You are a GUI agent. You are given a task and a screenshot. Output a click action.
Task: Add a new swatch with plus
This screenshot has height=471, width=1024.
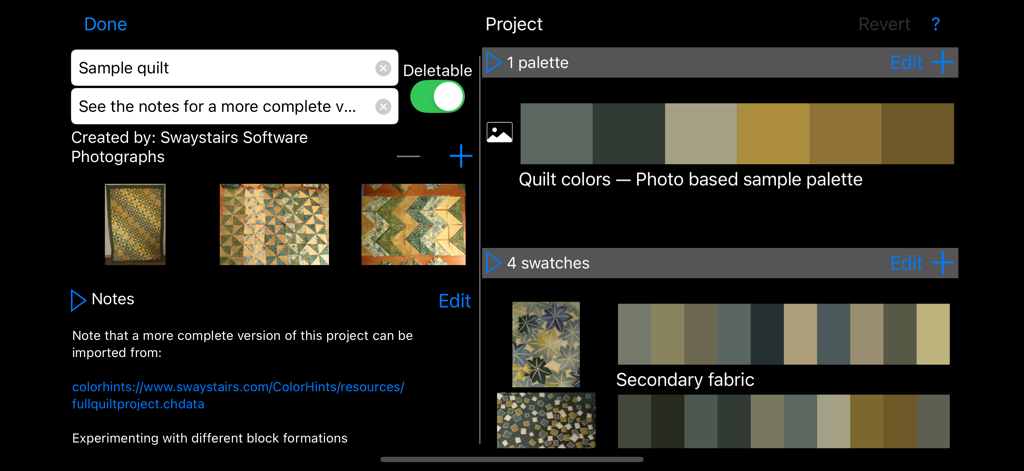942,263
